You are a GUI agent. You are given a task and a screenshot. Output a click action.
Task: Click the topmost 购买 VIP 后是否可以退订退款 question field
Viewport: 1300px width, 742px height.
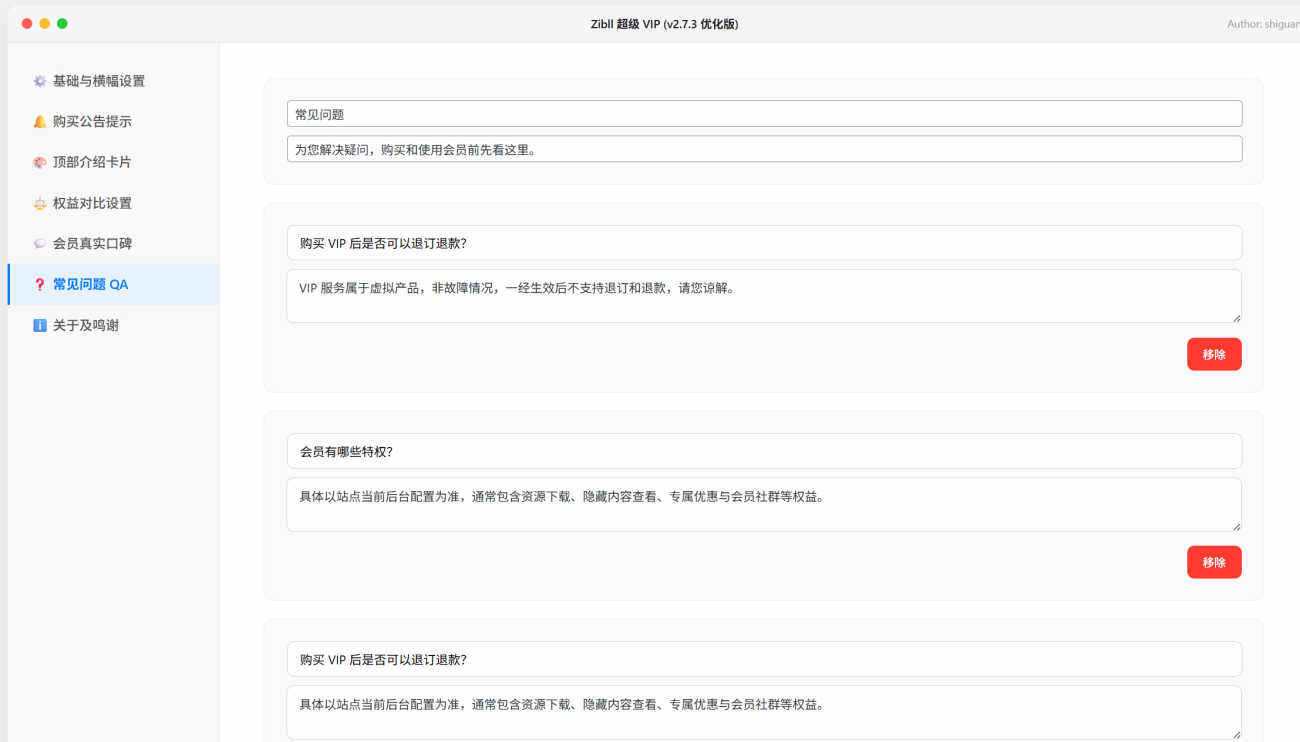point(764,243)
